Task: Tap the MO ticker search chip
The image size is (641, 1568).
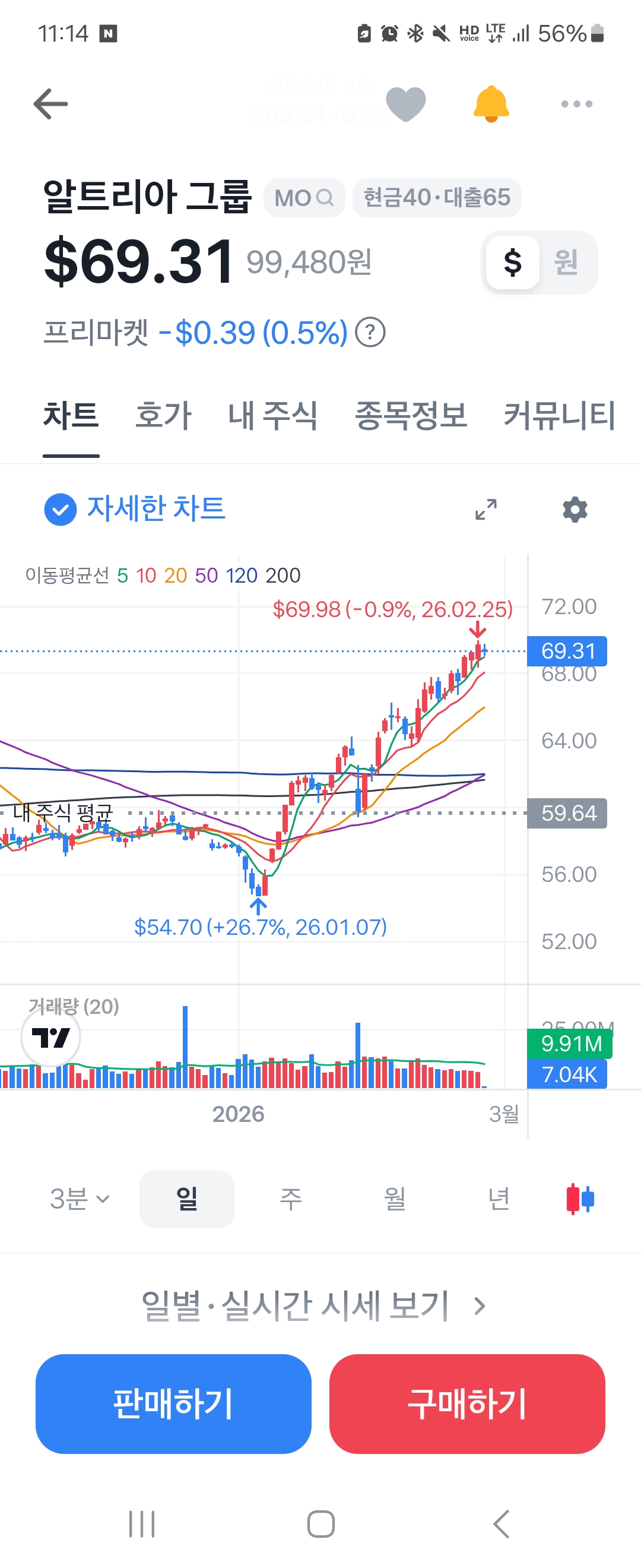Action: coord(304,198)
